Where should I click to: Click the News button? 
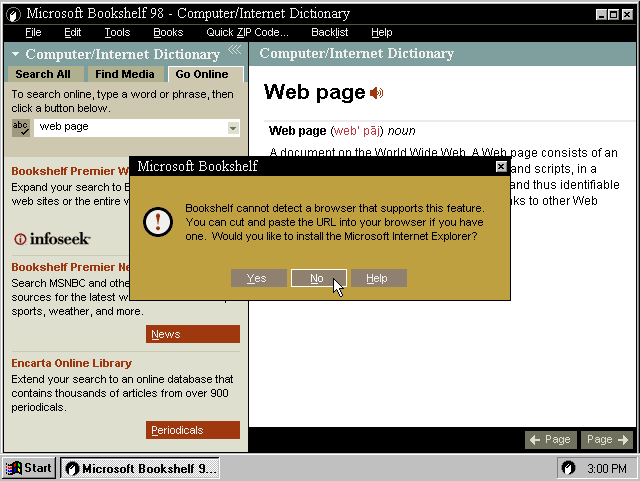[x=193, y=334]
